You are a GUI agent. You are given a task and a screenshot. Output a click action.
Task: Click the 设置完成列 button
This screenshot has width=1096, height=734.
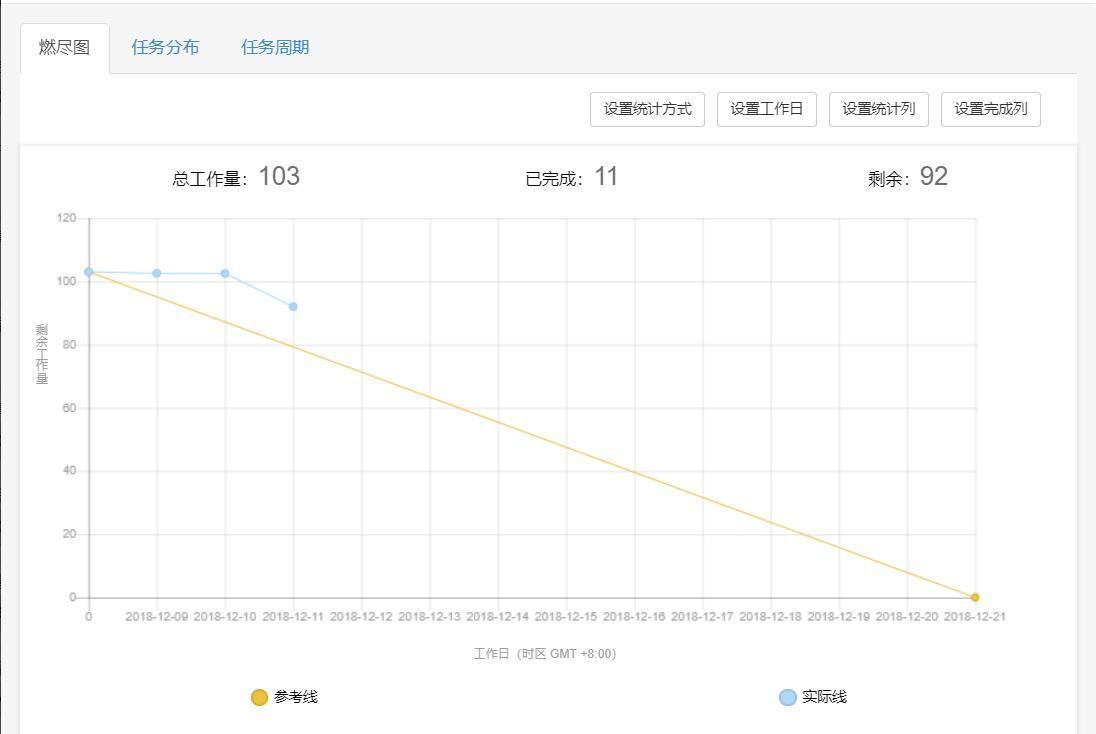point(990,109)
